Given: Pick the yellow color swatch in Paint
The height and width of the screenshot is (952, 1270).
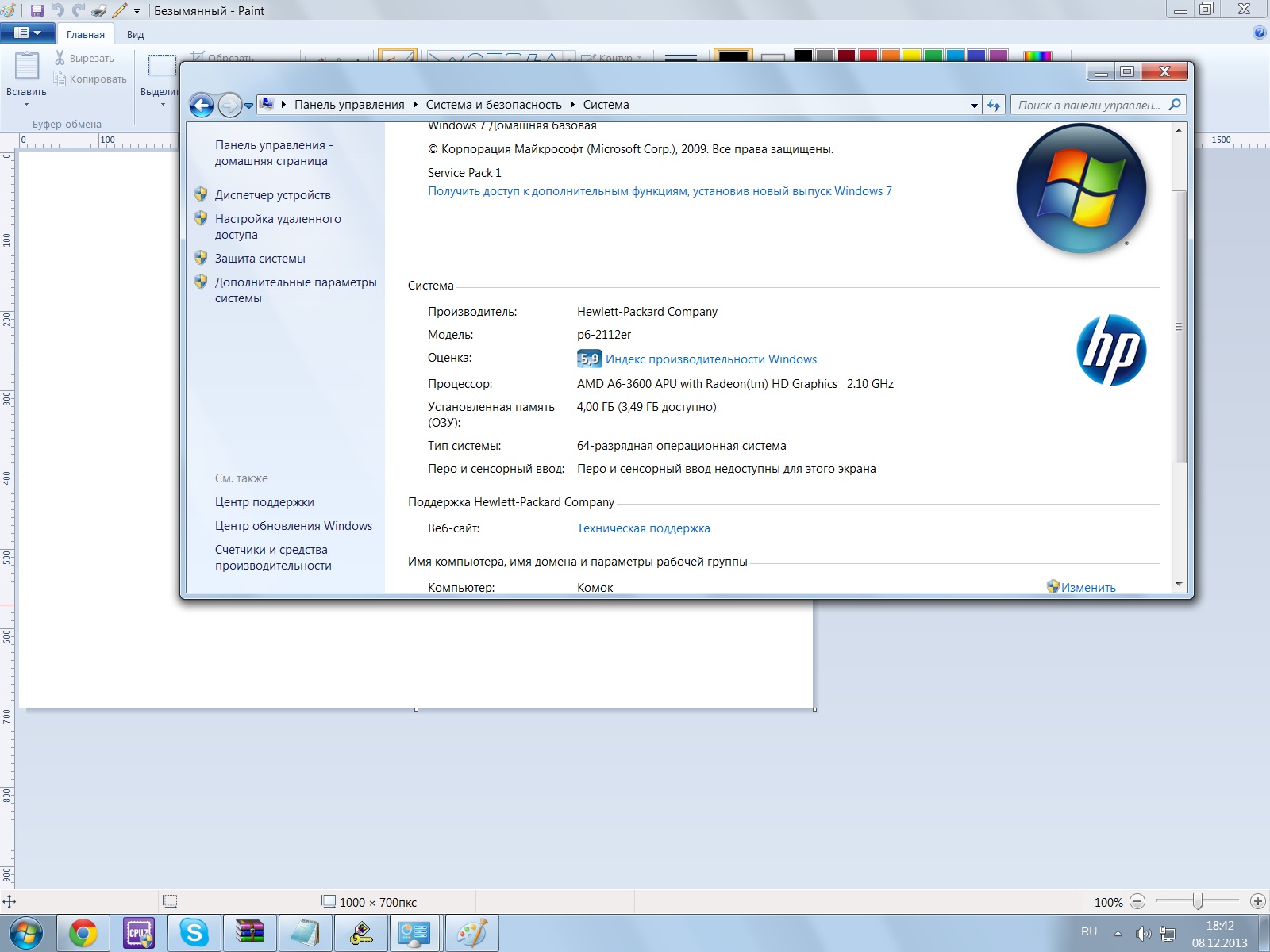Looking at the screenshot, I should [x=911, y=56].
